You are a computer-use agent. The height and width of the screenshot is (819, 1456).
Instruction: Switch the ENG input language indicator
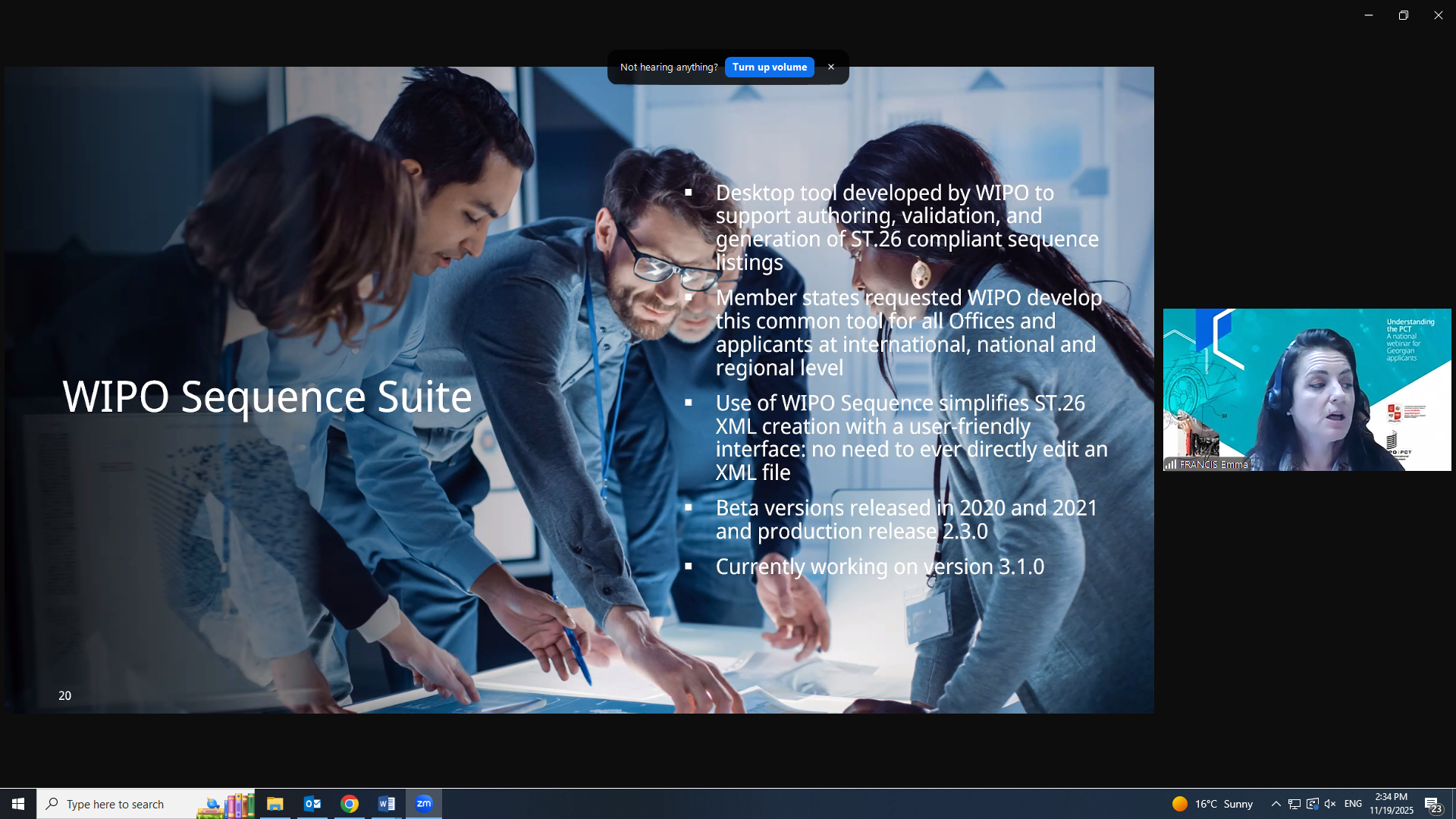pos(1353,804)
